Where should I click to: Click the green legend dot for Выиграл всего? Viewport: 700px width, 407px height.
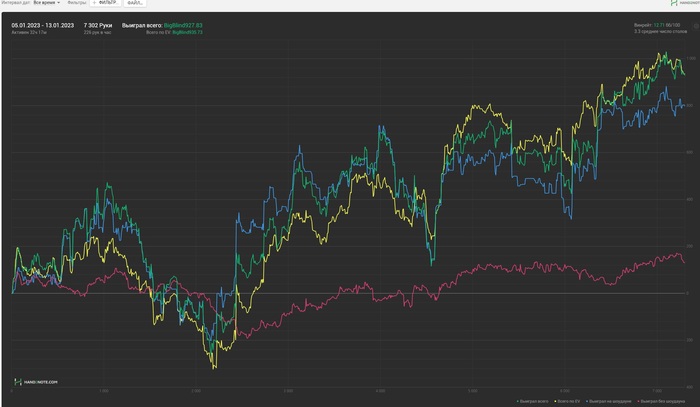coord(518,402)
